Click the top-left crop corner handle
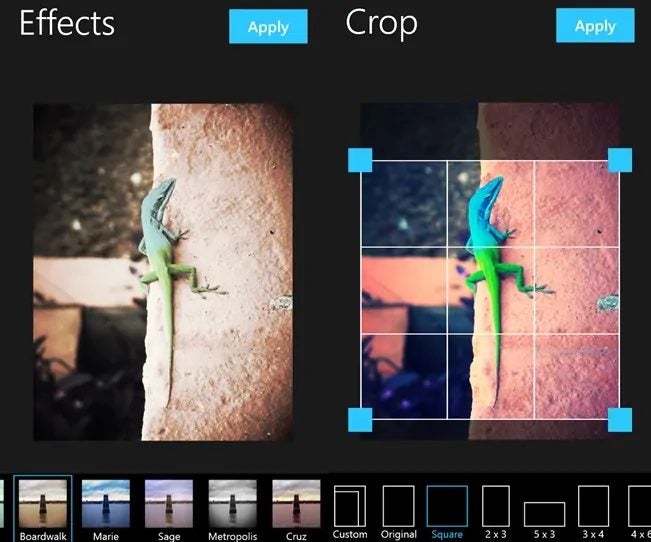This screenshot has height=542, width=651. coord(360,160)
